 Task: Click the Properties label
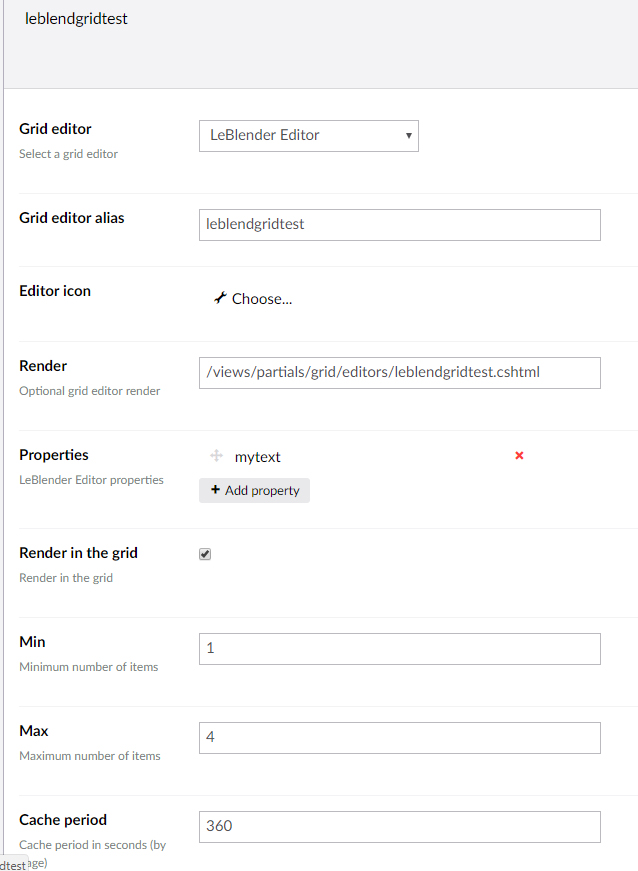(54, 455)
